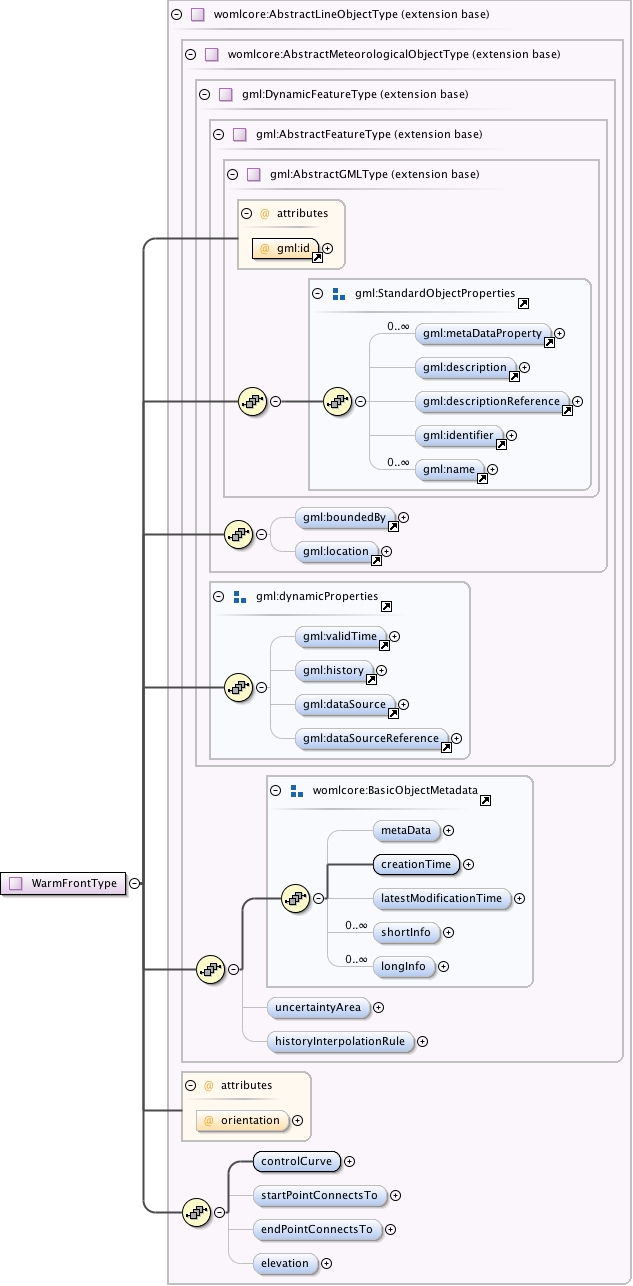Collapse gml:DynamicFeatureType extension base
Screen dimensions: 633x1286
[205, 94]
